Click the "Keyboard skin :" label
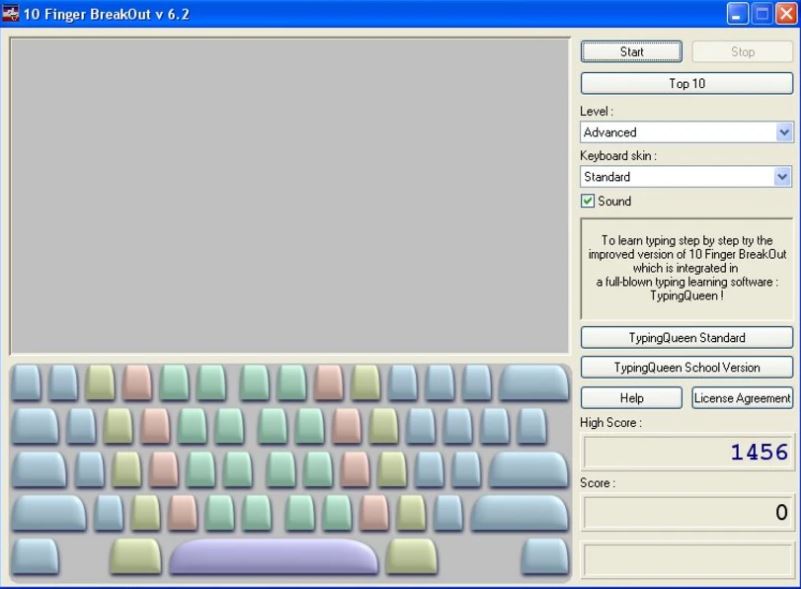The height and width of the screenshot is (589, 801). [x=618, y=156]
